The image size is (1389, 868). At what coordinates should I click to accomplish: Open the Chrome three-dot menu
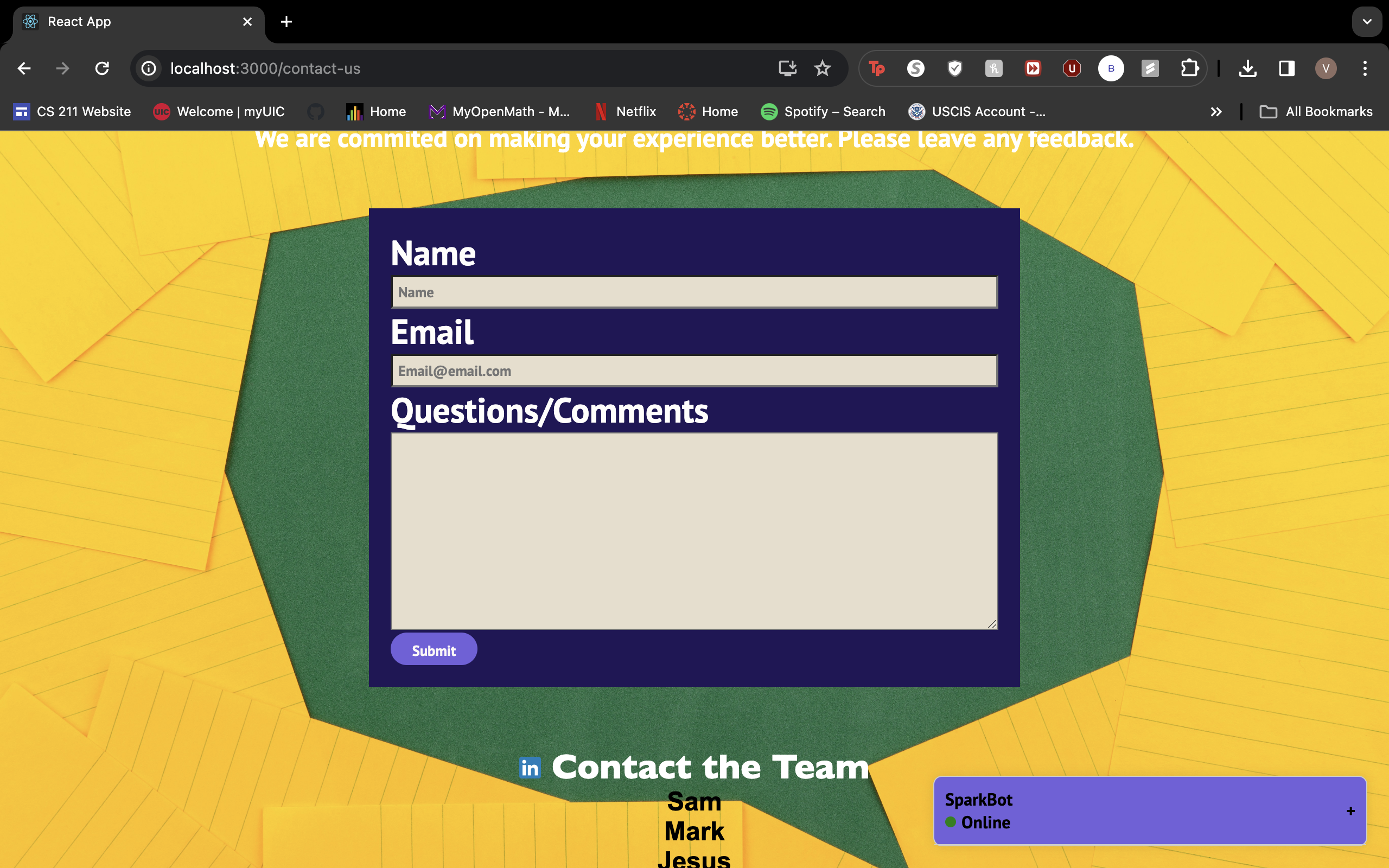tap(1365, 68)
